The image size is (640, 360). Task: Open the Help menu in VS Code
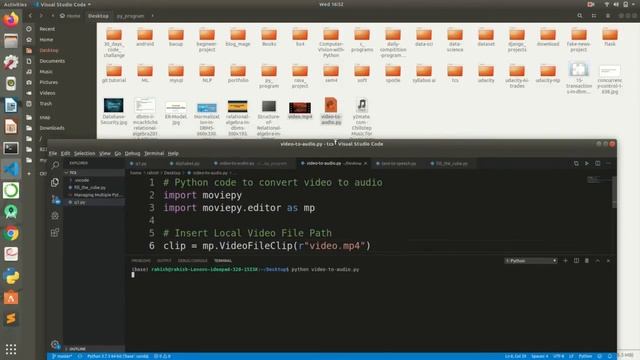173,153
